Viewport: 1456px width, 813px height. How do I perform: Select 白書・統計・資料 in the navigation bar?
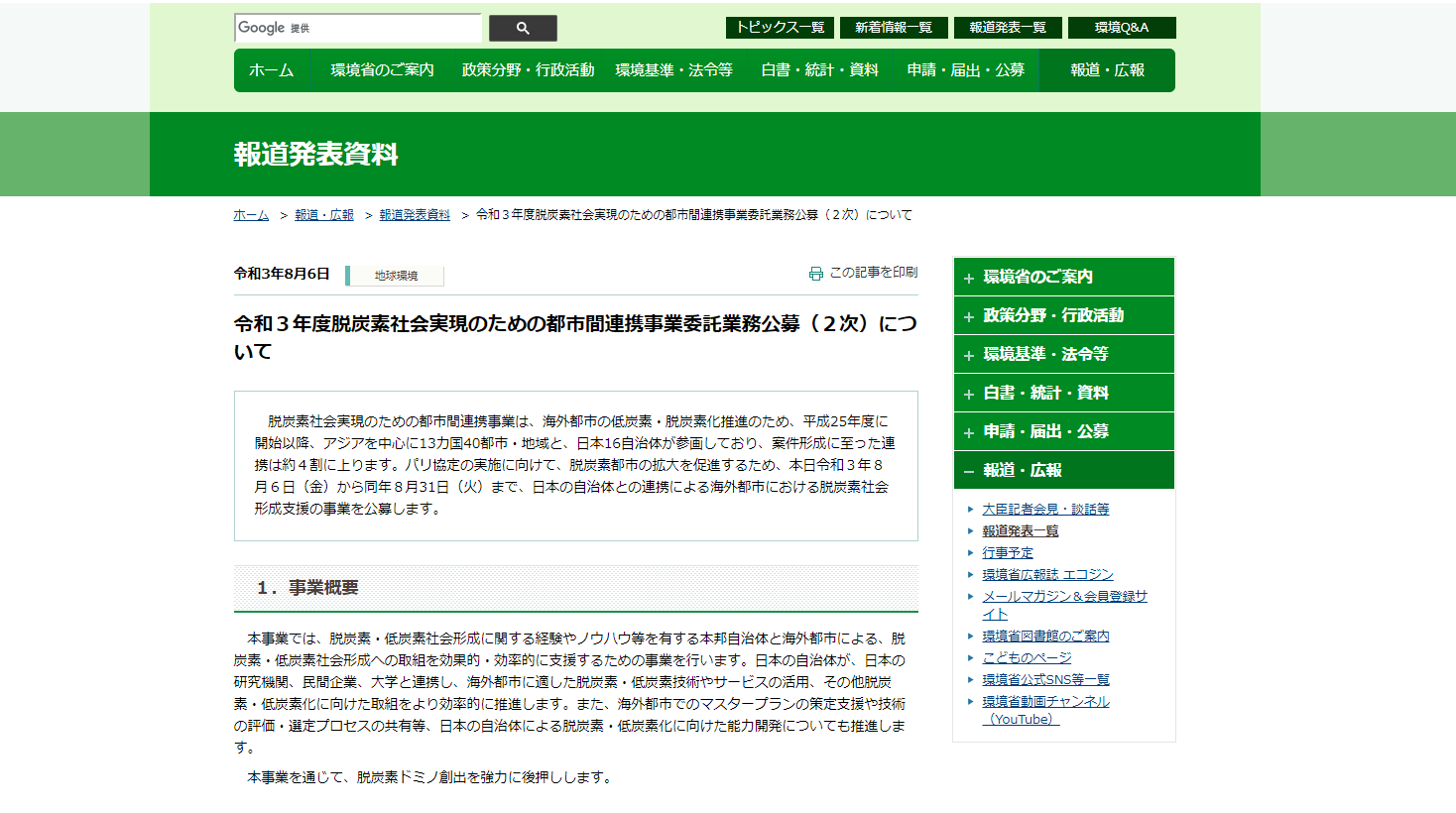pyautogui.click(x=819, y=70)
